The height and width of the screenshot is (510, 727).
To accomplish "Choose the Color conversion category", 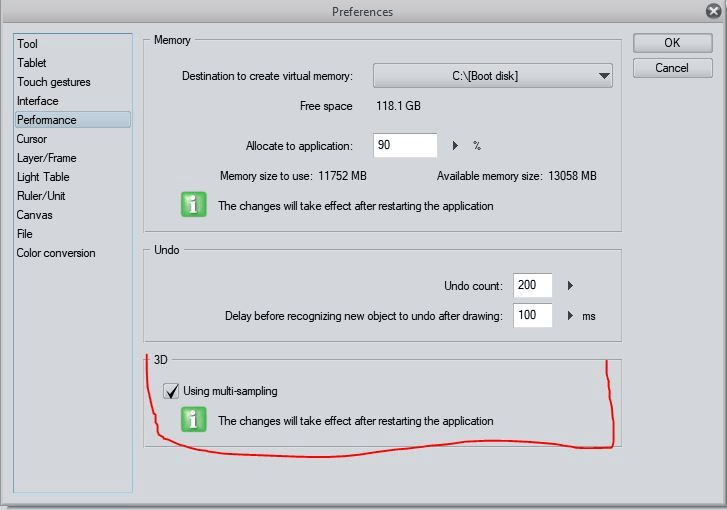I will [x=56, y=253].
